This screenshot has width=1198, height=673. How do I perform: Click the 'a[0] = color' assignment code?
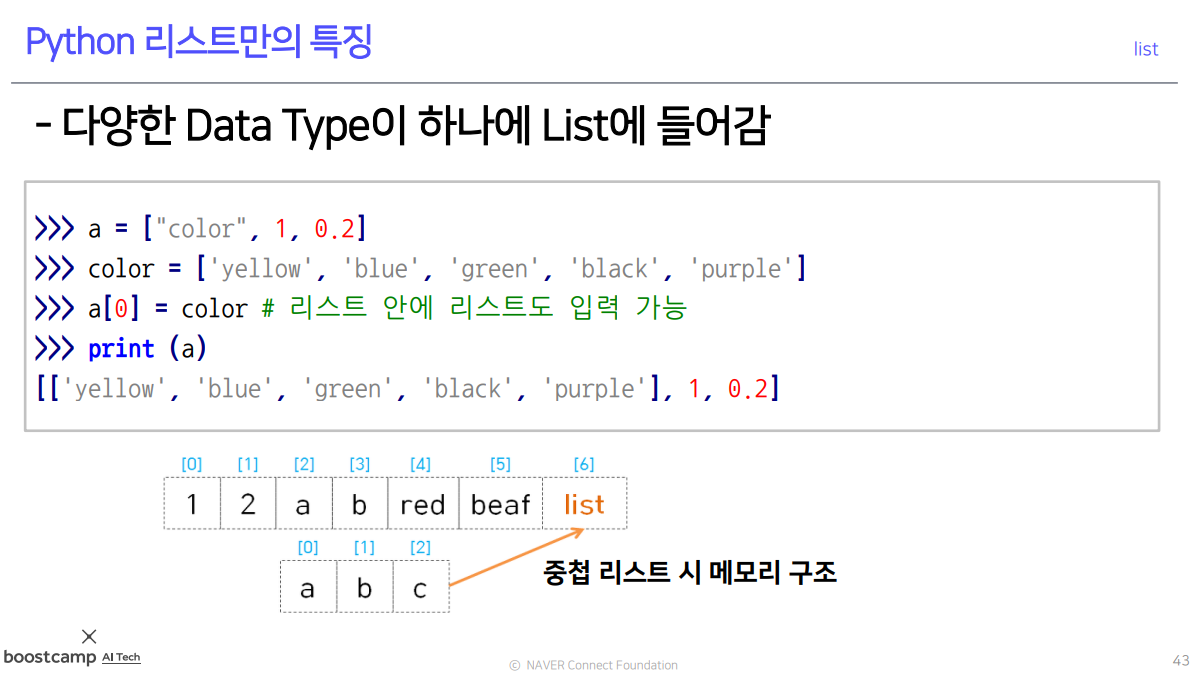click(x=167, y=308)
